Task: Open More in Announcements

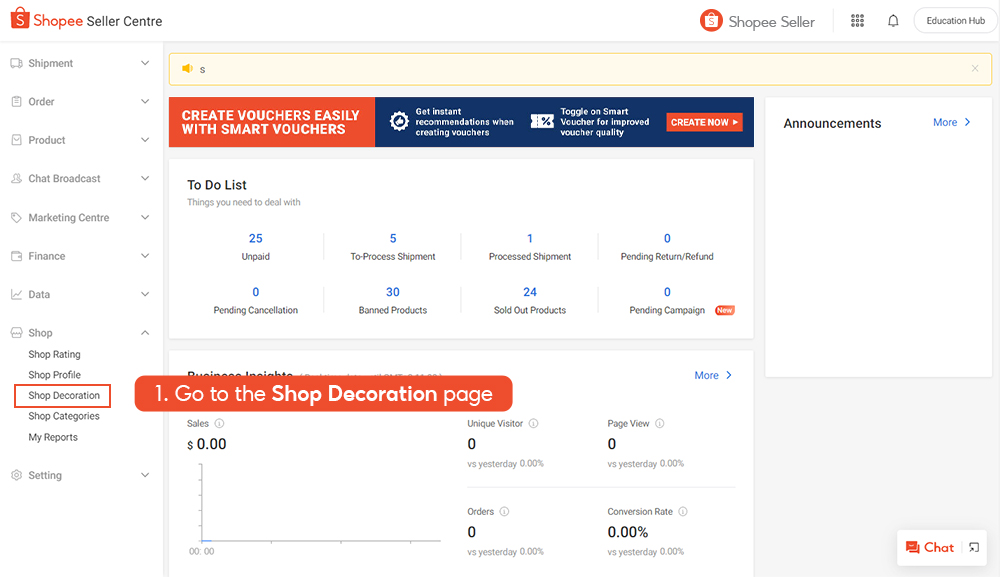Action: click(952, 122)
